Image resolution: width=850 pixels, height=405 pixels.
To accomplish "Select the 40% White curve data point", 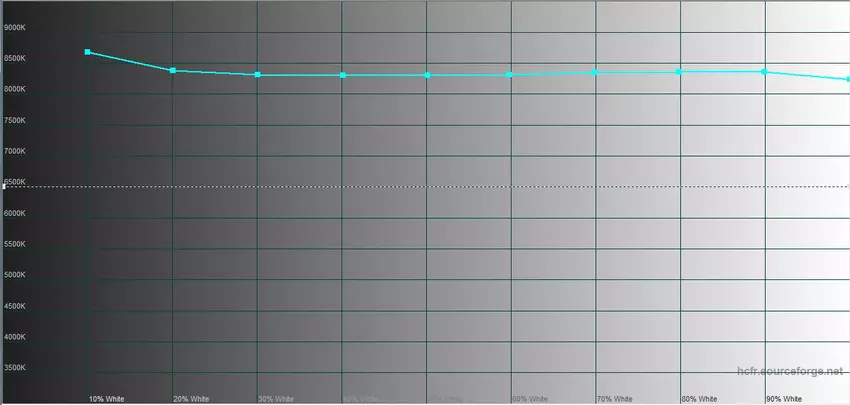I will coord(342,75).
